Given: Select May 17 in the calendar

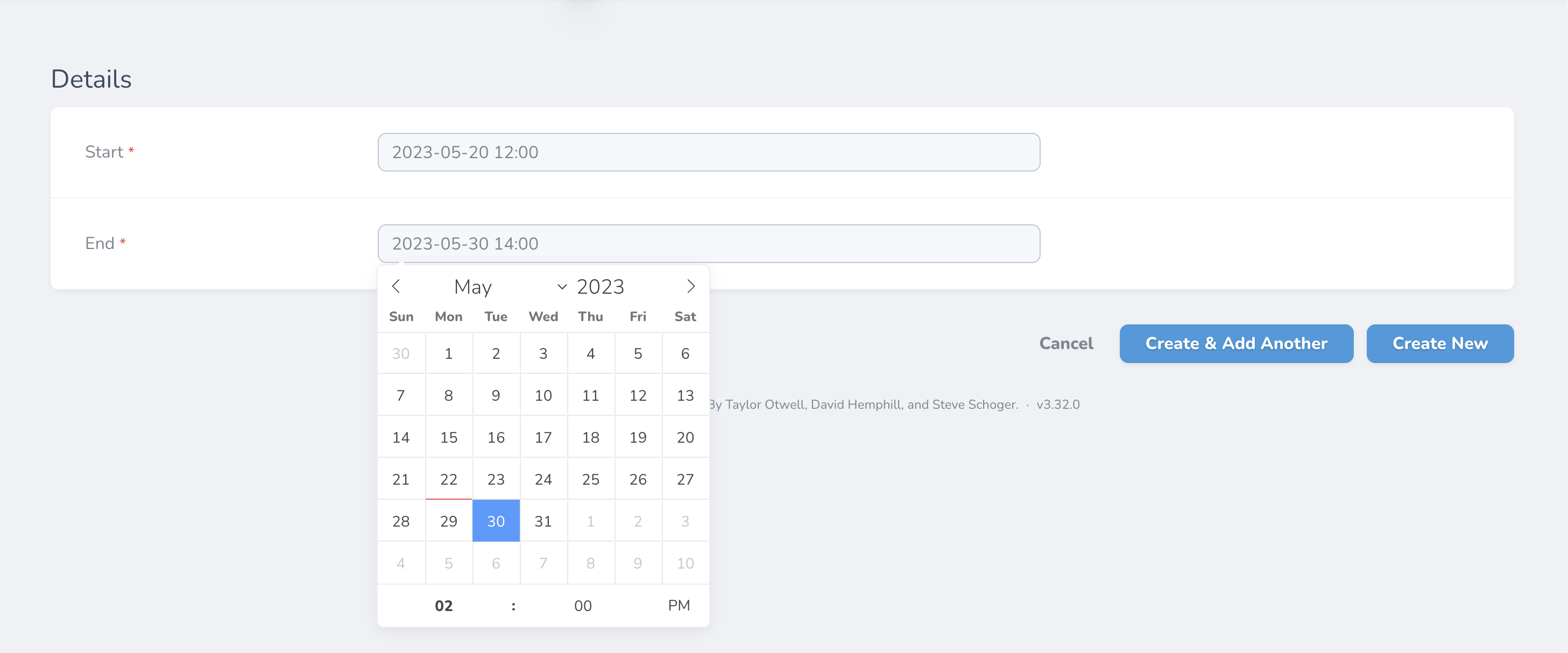Looking at the screenshot, I should click(543, 437).
